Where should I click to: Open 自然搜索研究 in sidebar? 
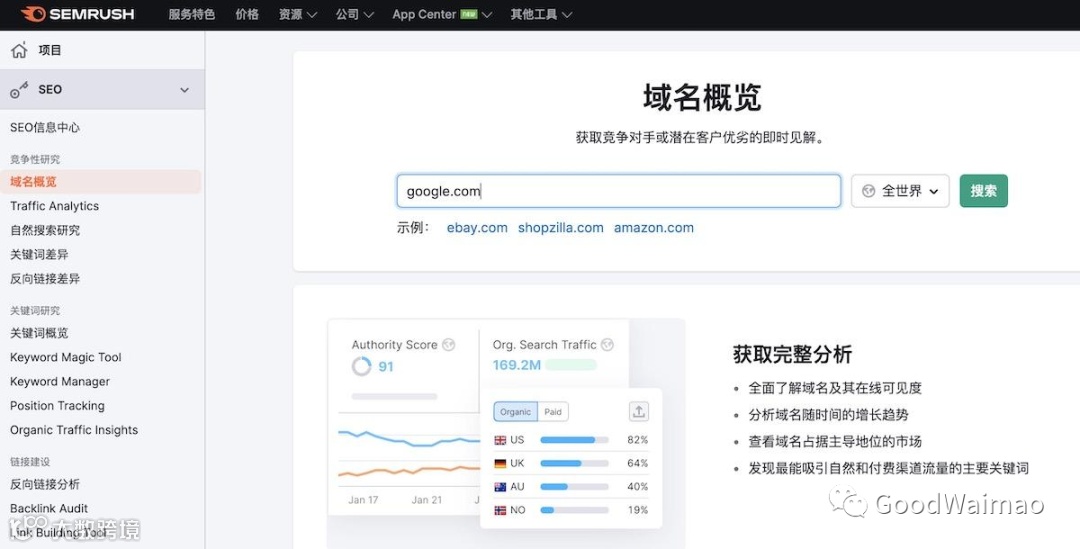(45, 230)
